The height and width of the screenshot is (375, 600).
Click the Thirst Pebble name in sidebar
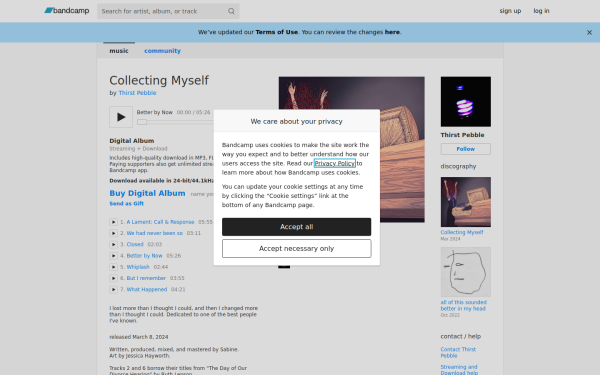(462, 135)
